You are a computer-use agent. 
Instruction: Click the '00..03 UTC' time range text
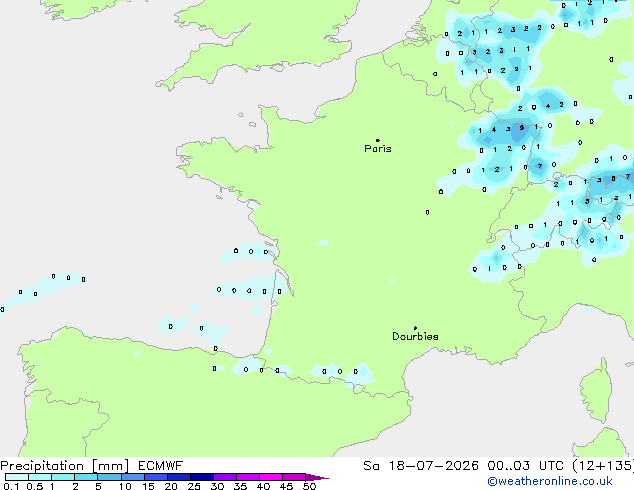(x=525, y=466)
